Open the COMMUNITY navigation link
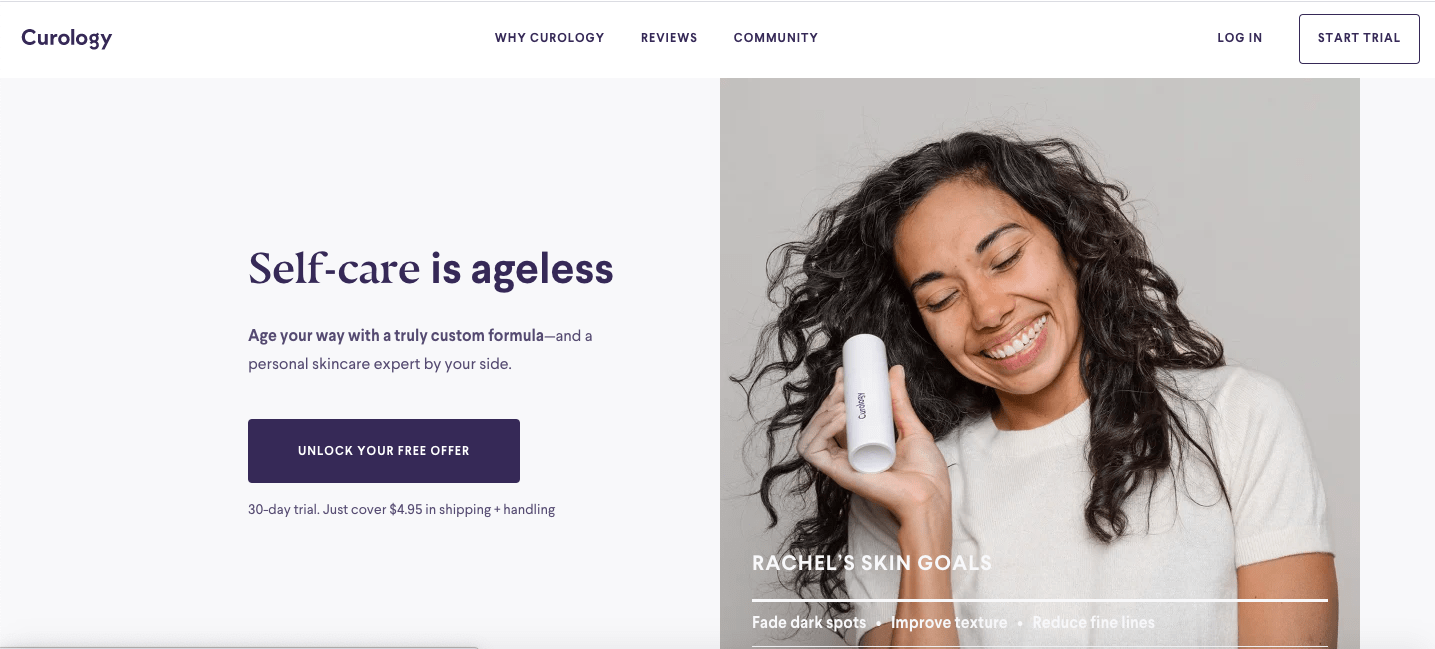Viewport: 1435px width, 649px height. (776, 38)
